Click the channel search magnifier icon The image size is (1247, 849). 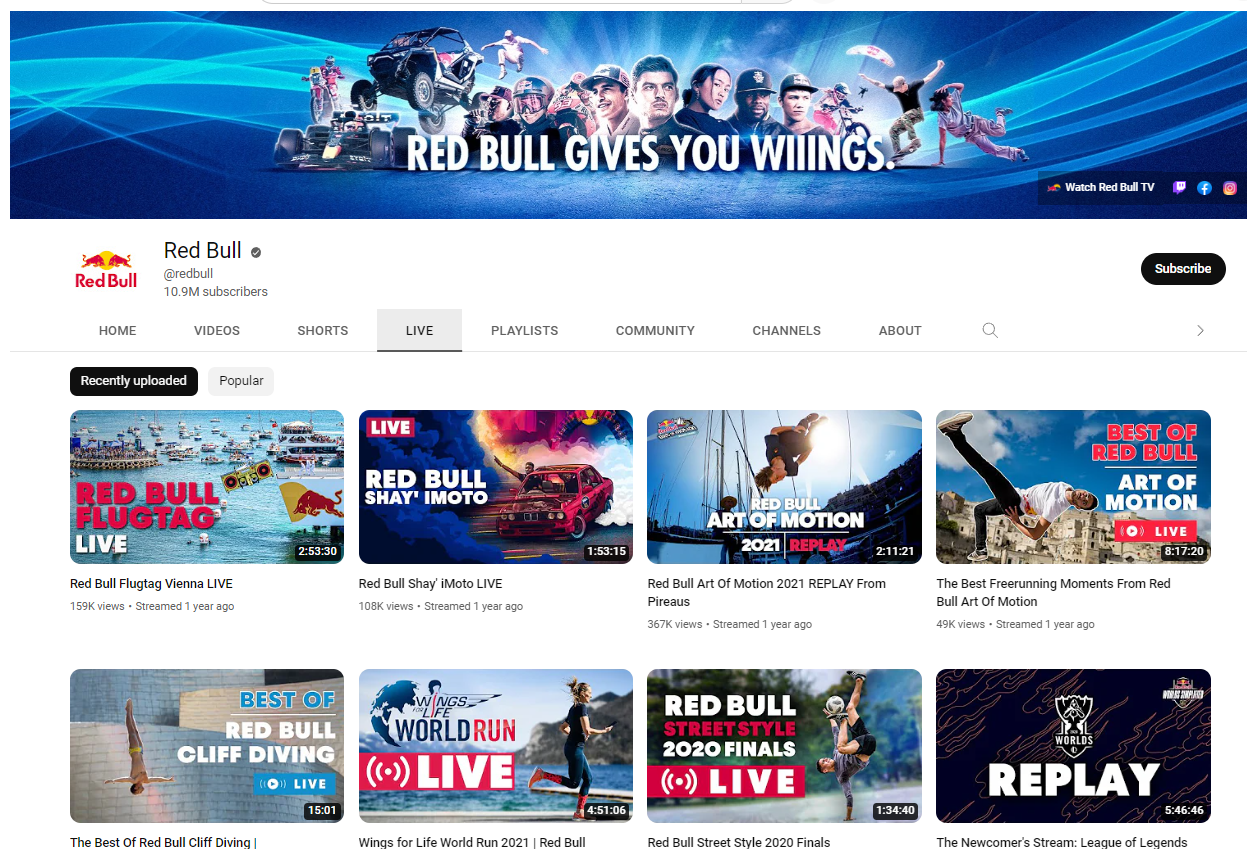click(990, 330)
